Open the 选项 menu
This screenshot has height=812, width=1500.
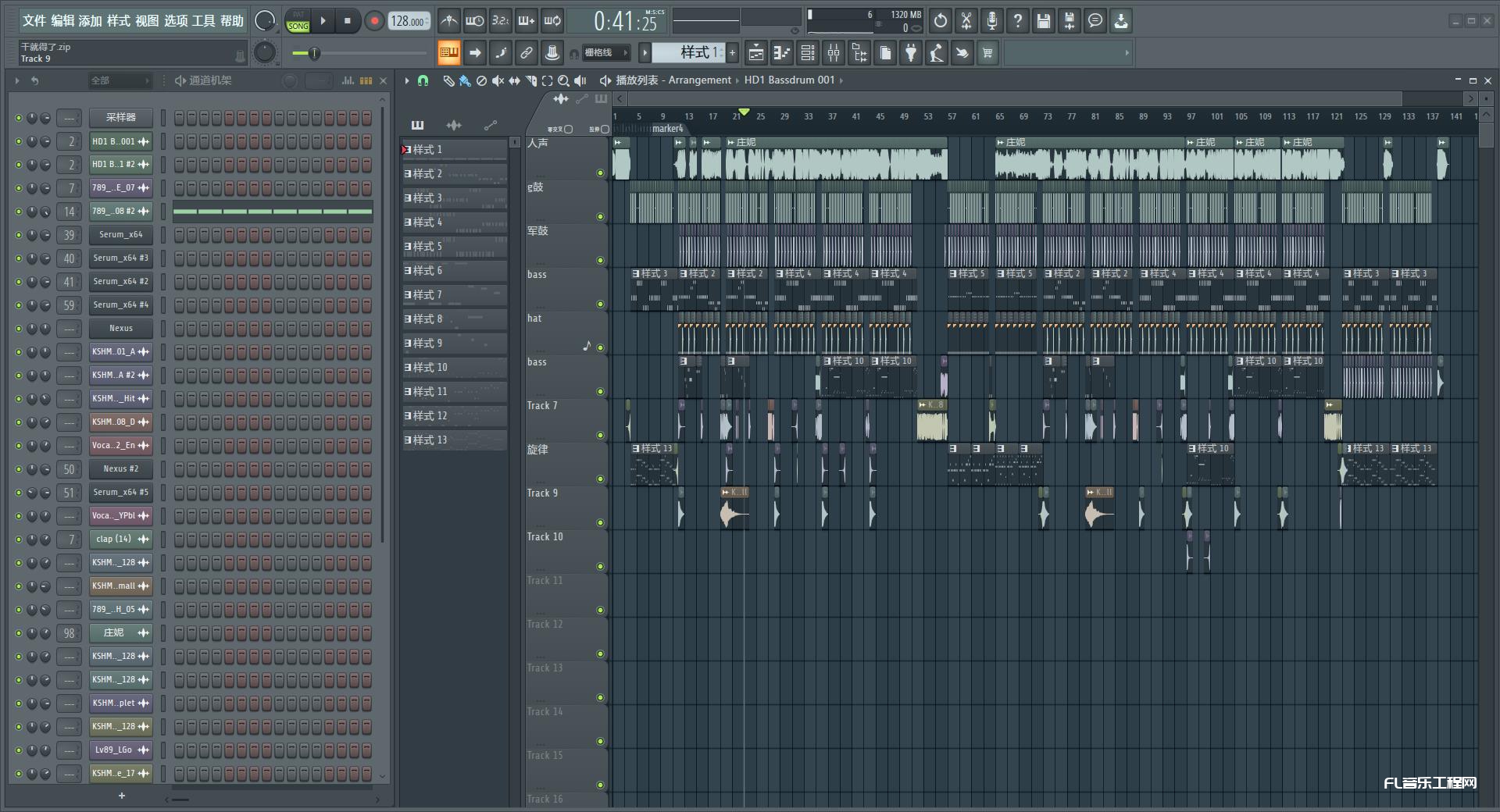click(176, 21)
